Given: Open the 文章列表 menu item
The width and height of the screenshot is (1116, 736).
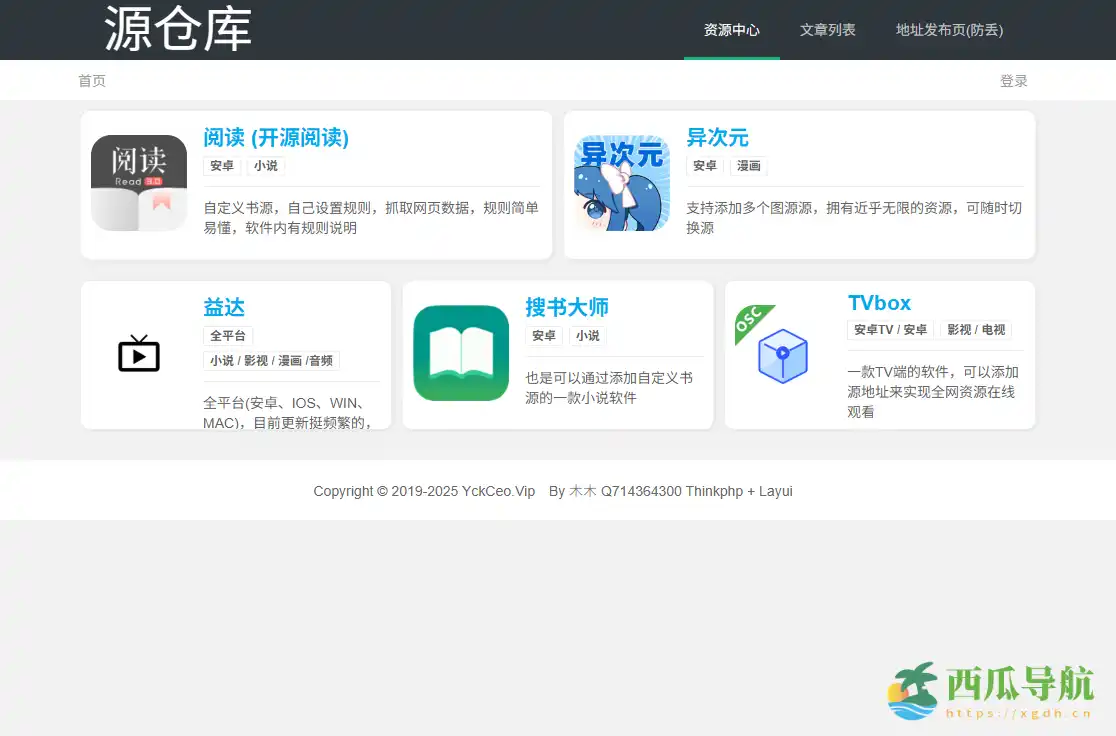Looking at the screenshot, I should pyautogui.click(x=828, y=30).
